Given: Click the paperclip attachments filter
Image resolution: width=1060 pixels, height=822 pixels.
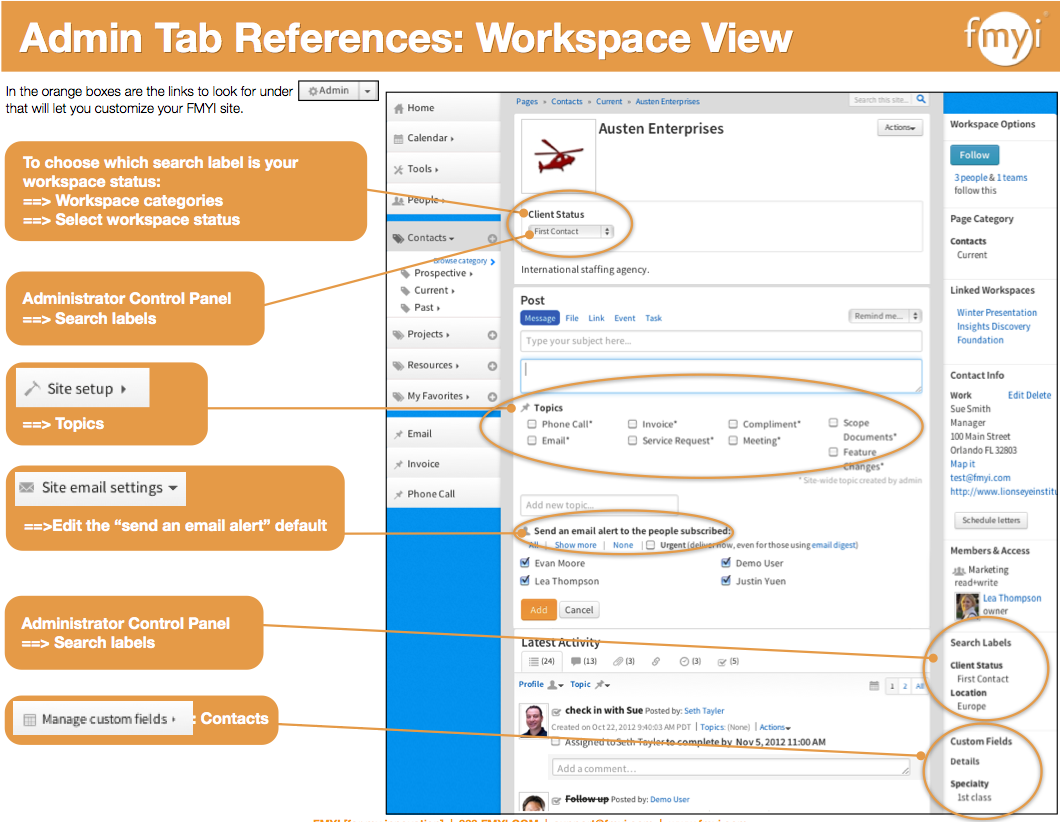Looking at the screenshot, I should click(619, 661).
